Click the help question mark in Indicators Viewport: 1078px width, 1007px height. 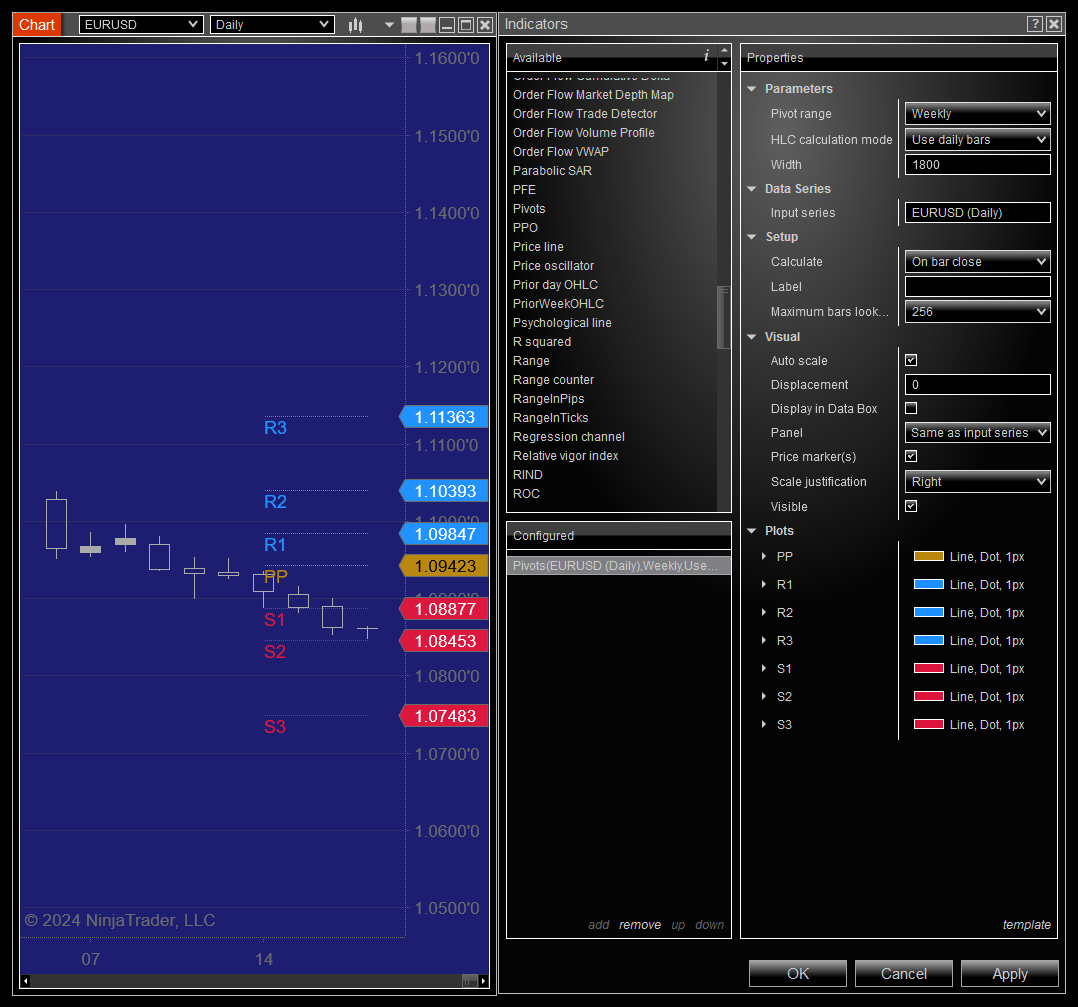(1035, 24)
